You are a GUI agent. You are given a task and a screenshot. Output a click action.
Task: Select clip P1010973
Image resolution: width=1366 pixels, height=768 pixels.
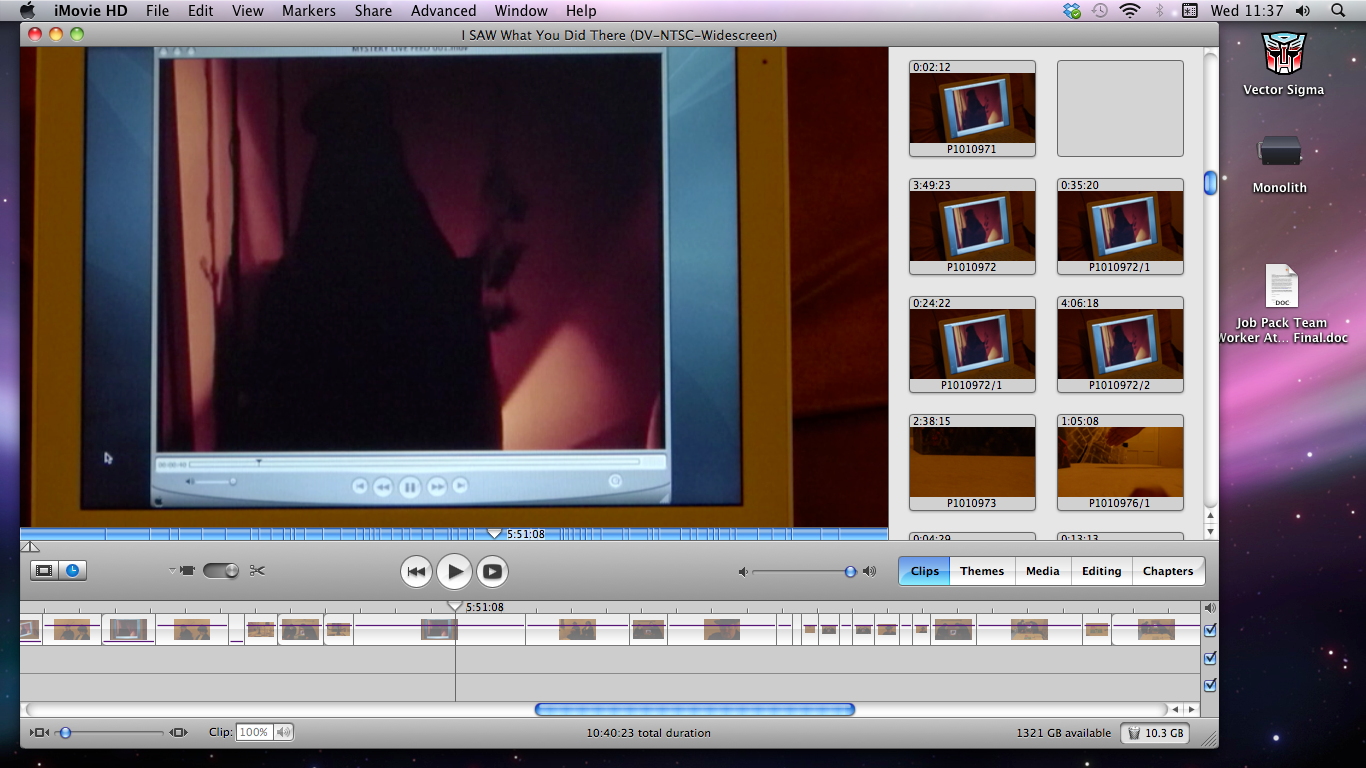coord(972,462)
